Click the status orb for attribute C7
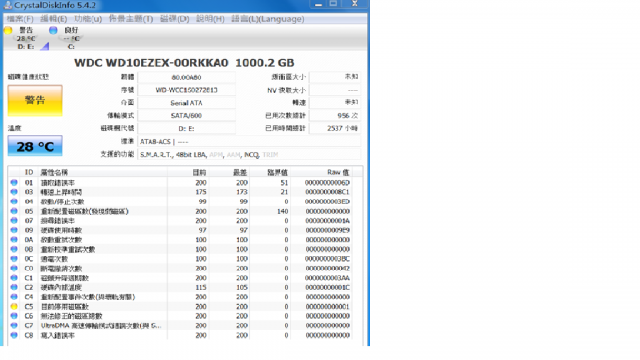Screen dimensions: 640x360 [x=14, y=325]
